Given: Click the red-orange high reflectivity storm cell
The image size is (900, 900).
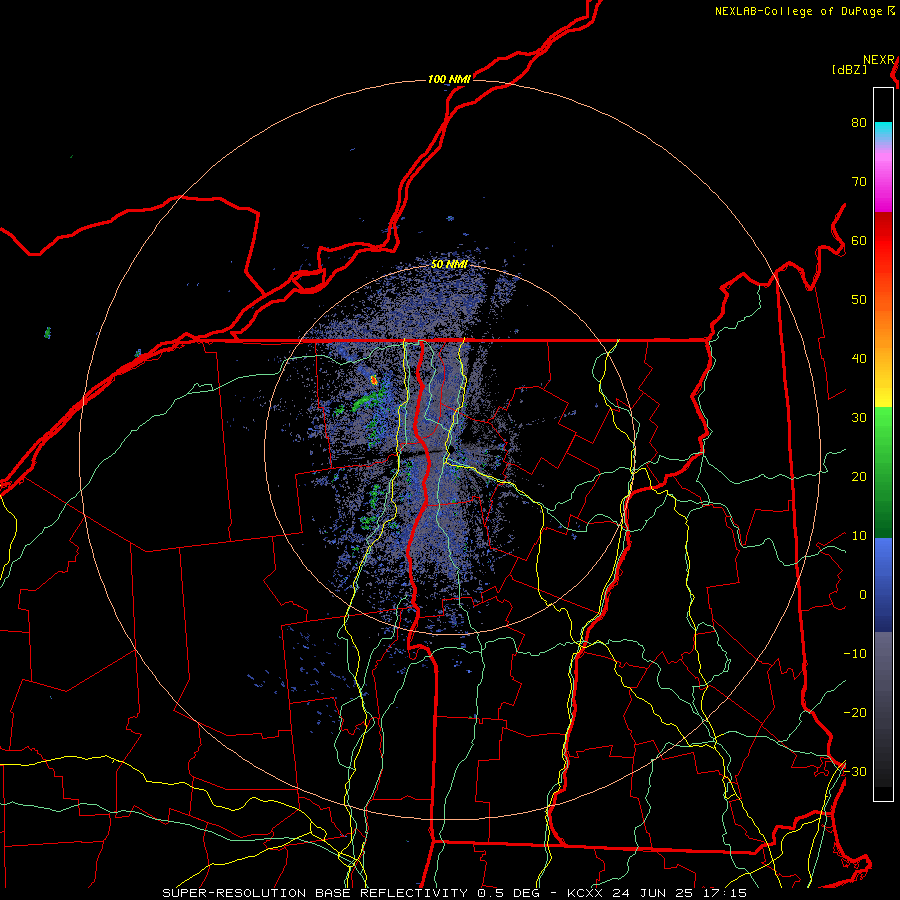Looking at the screenshot, I should 374,379.
